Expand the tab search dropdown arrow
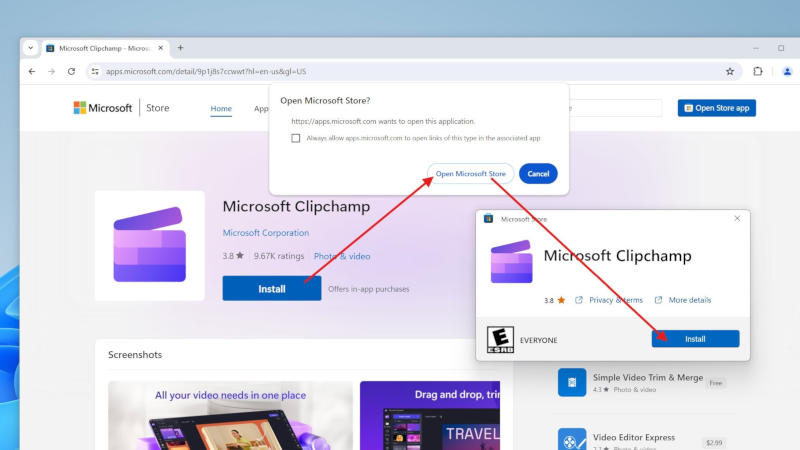The image size is (800, 450). pyautogui.click(x=30, y=48)
